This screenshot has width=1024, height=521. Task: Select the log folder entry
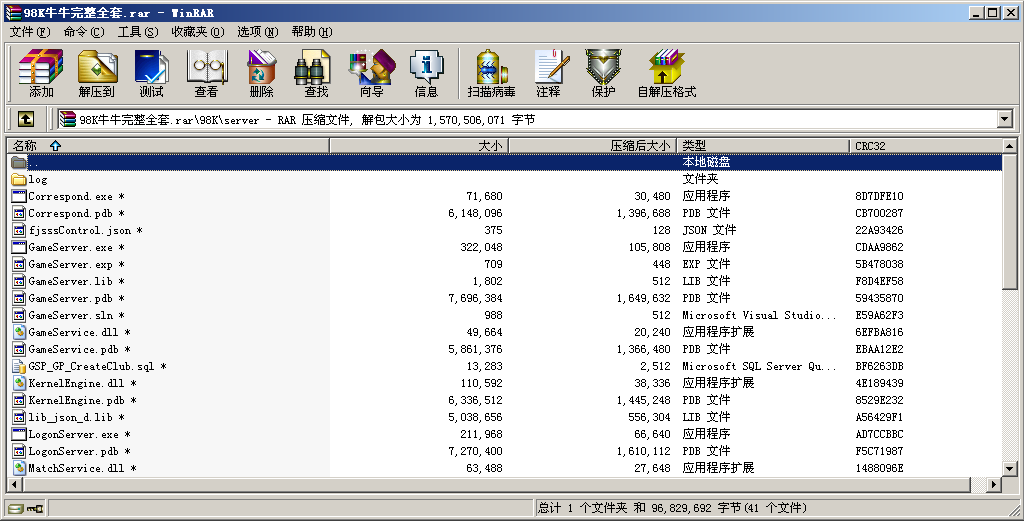38,180
